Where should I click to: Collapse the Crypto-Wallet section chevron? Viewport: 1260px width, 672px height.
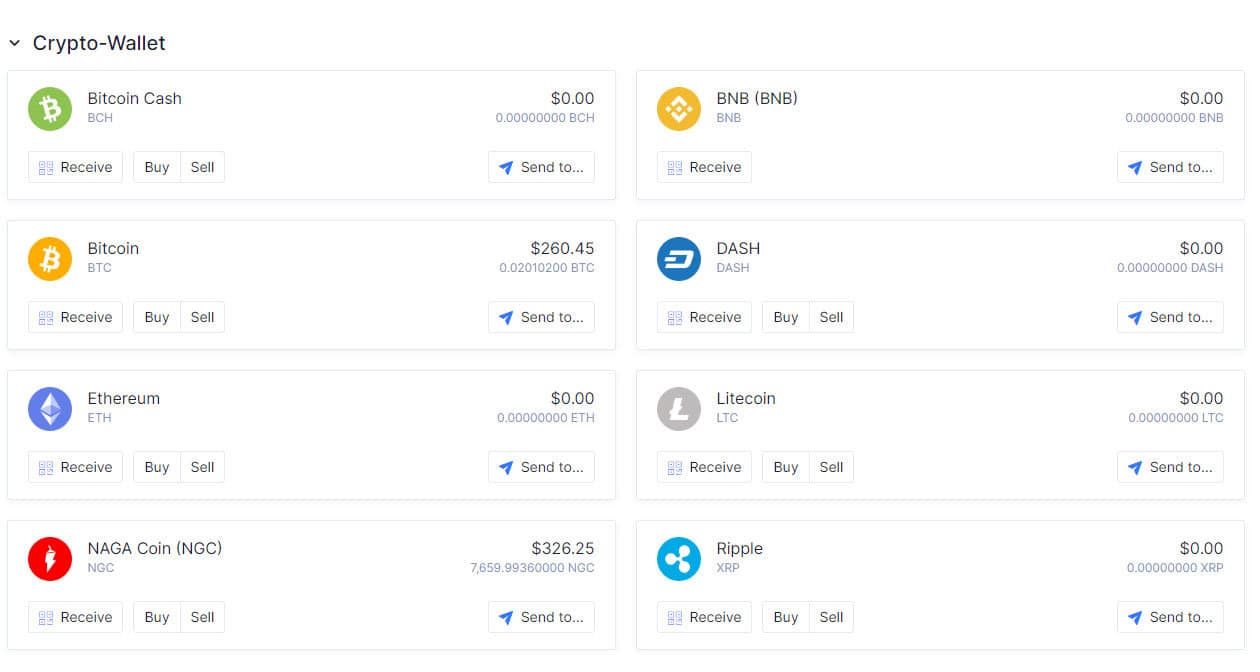point(14,43)
